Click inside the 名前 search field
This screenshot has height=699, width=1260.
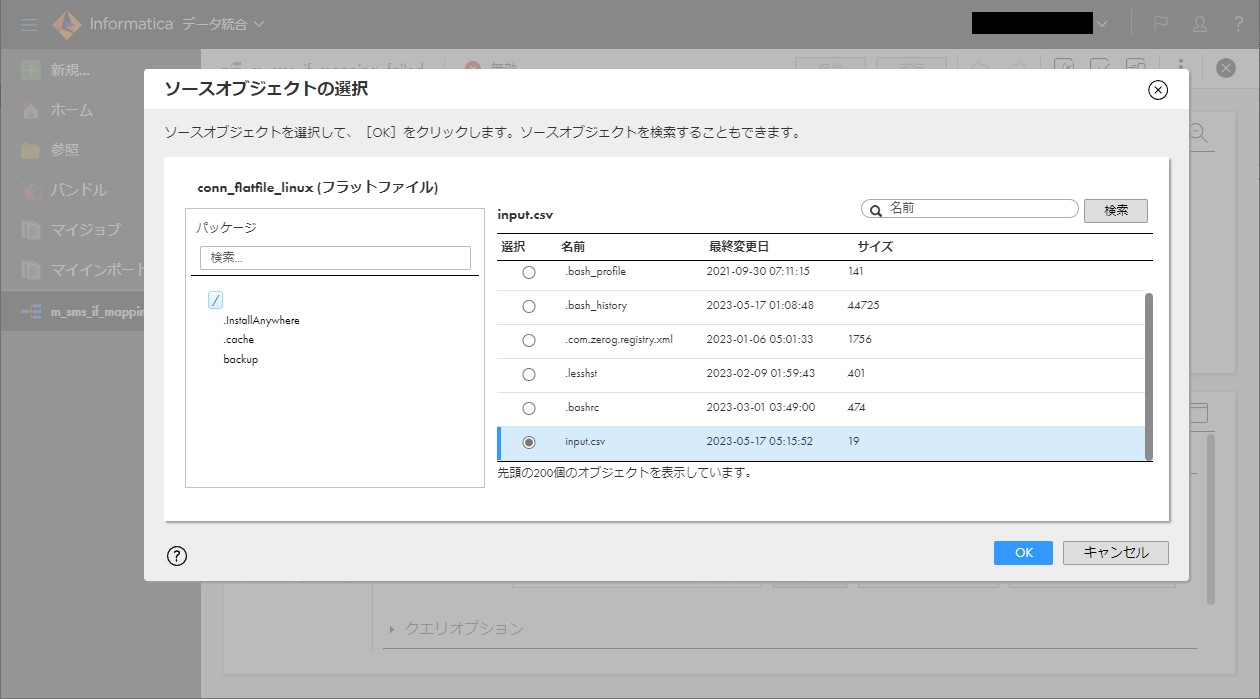click(x=970, y=208)
